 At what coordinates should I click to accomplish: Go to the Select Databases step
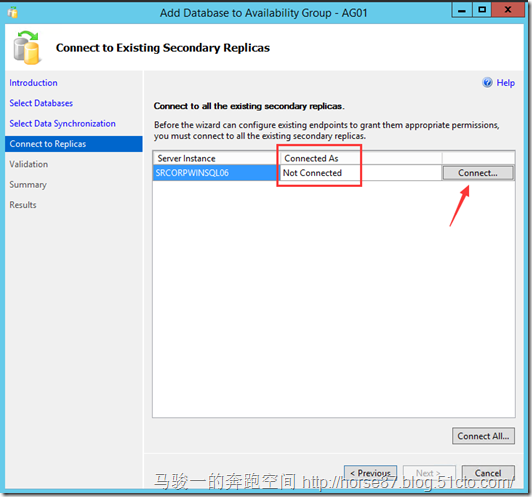coord(41,103)
